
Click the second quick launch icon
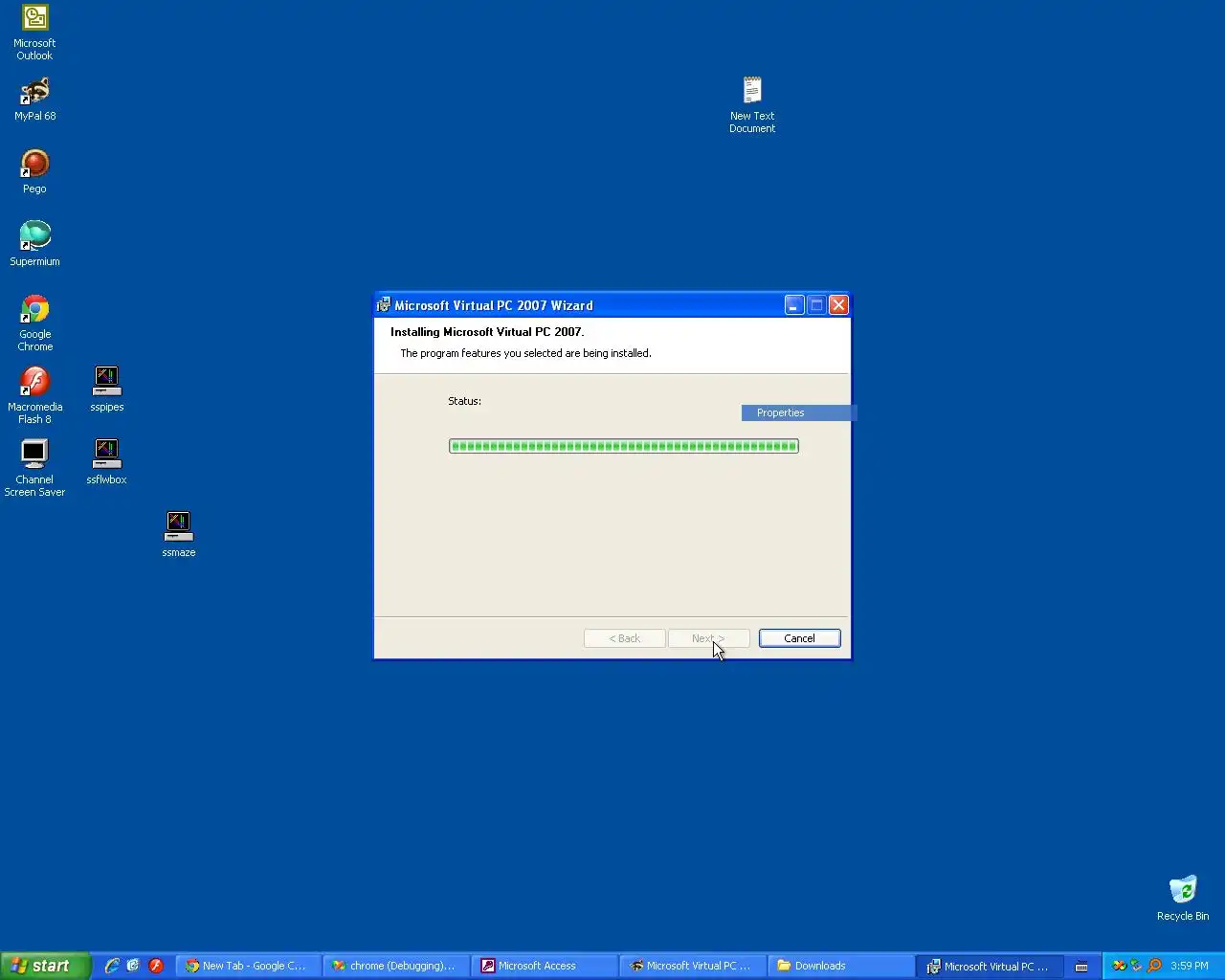(133, 966)
